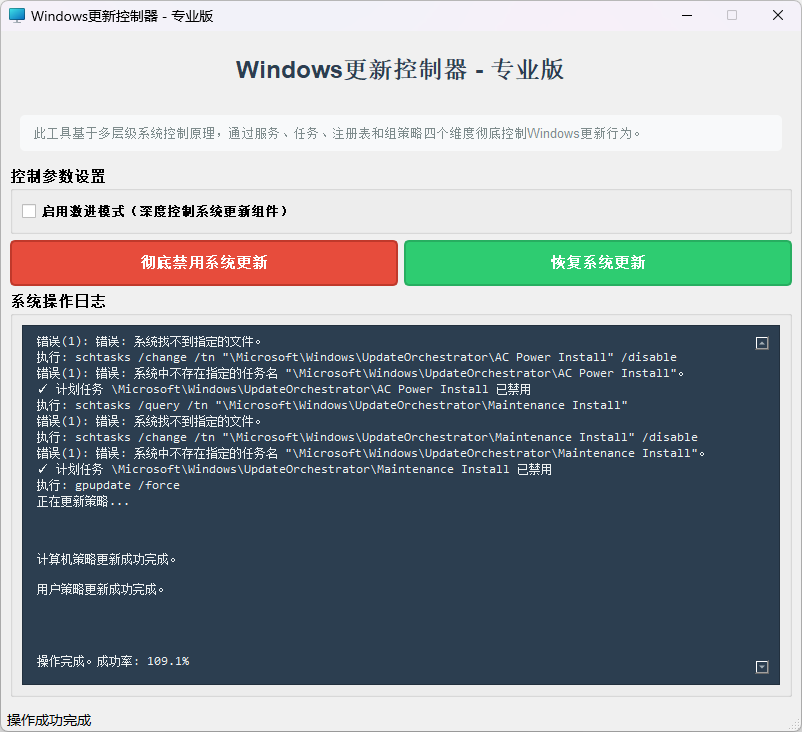Minimize the Windows更新控制器 window
The width and height of the screenshot is (802, 732).
pyautogui.click(x=687, y=15)
